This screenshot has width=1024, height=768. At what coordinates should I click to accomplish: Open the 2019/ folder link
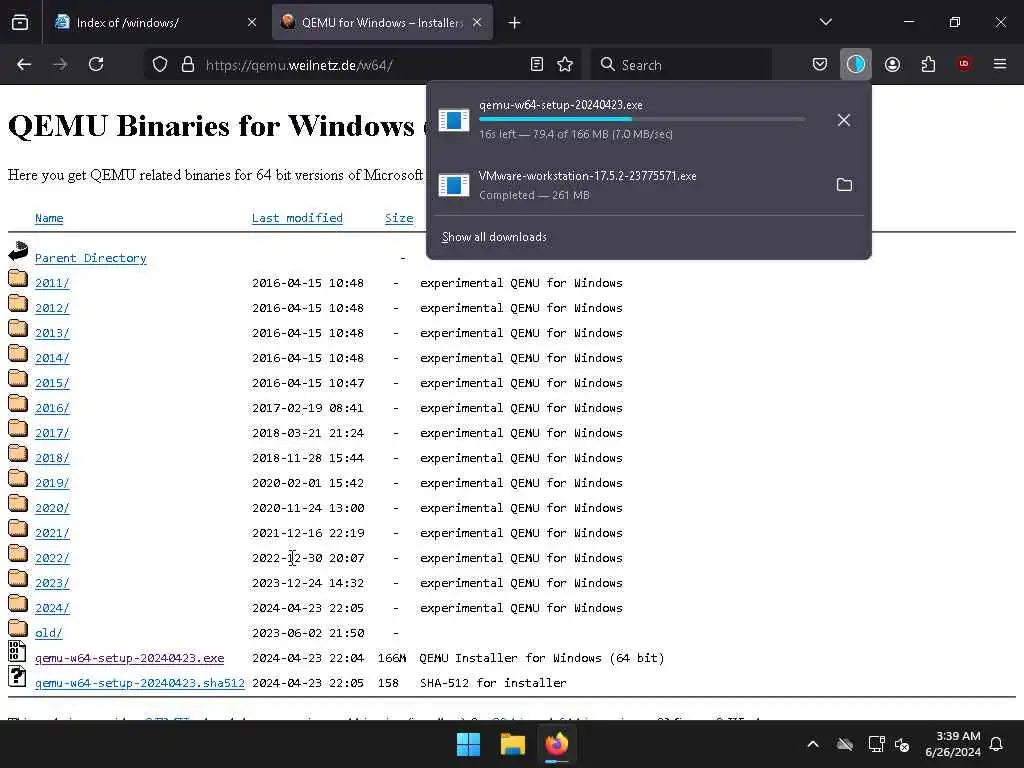[52, 483]
